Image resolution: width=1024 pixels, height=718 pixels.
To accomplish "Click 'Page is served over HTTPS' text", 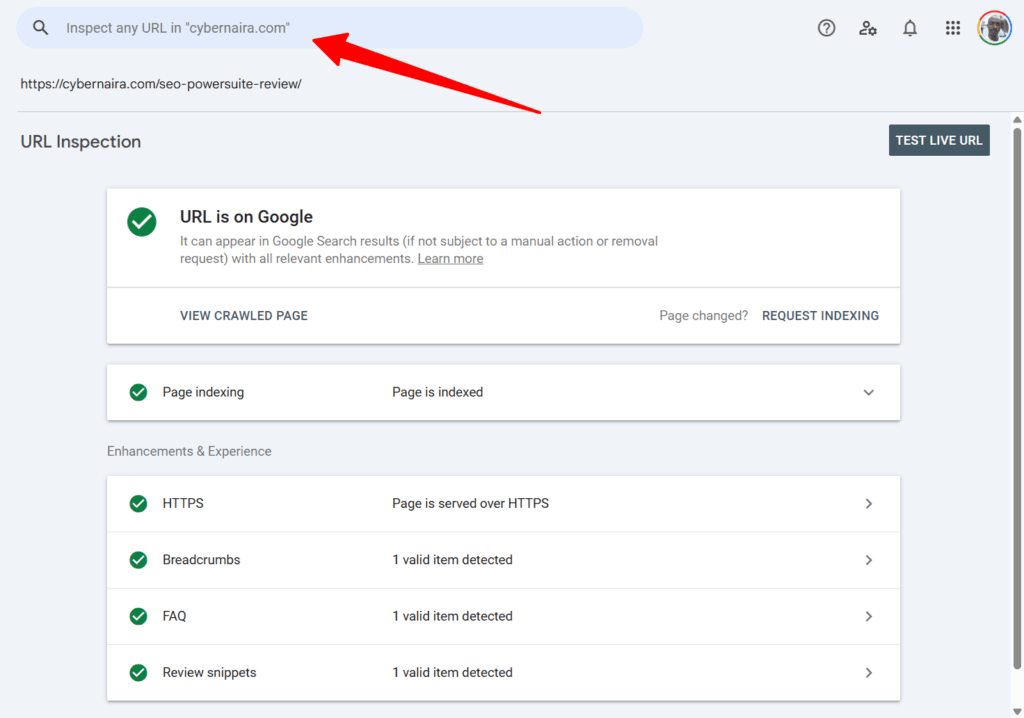I will [470, 503].
